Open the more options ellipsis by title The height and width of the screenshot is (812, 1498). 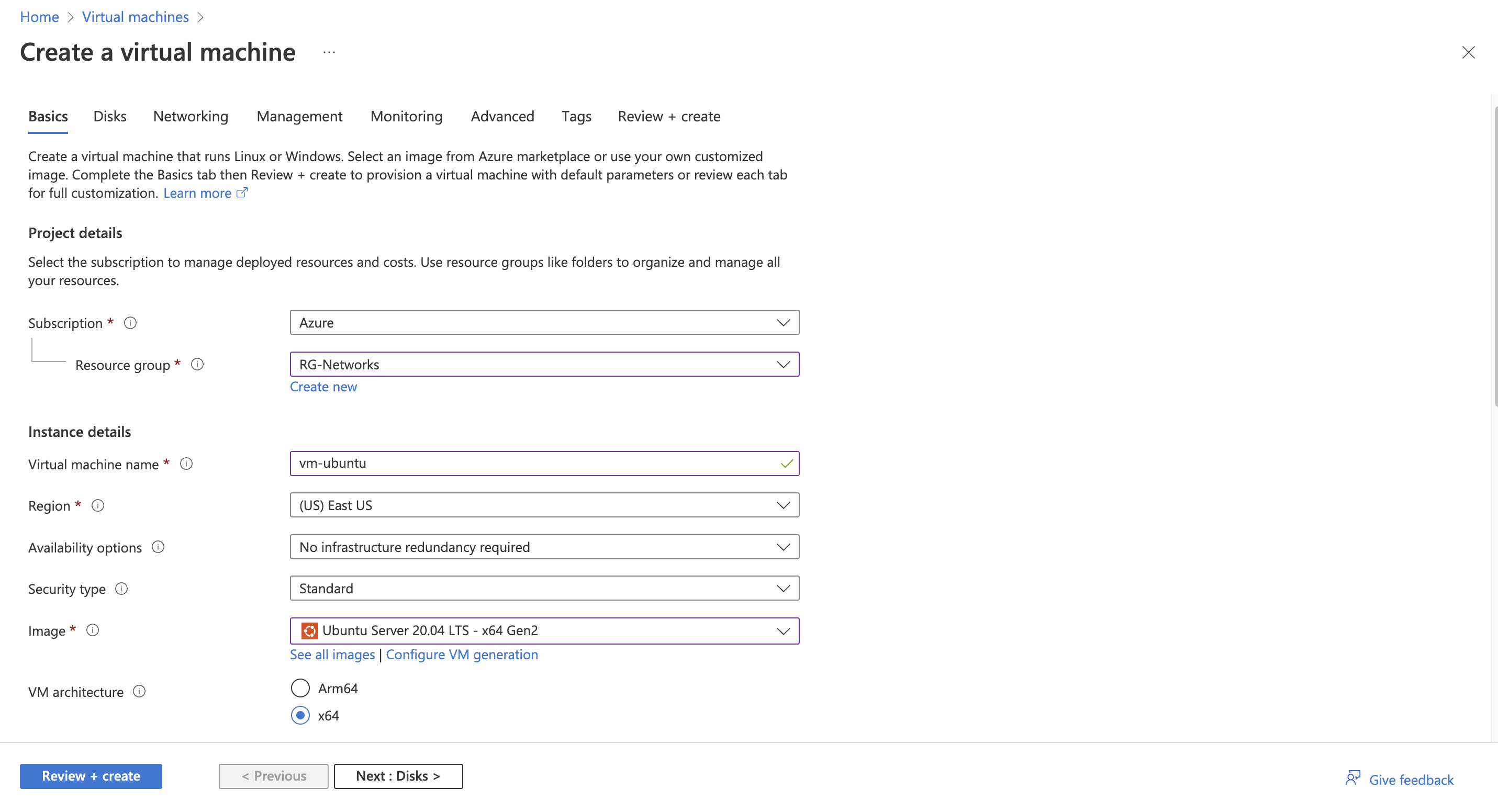[x=329, y=52]
